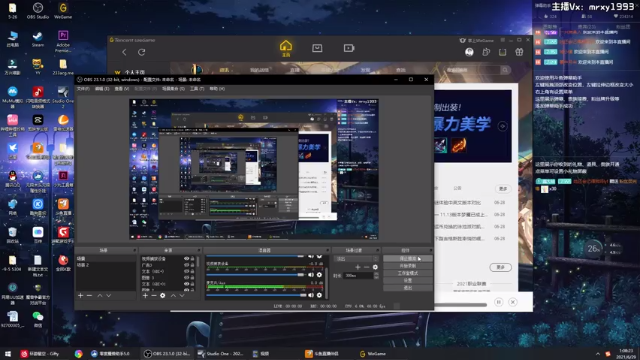The height and width of the screenshot is (360, 640).
Task: Select 场景 2 in scenes list
Action: [105, 265]
